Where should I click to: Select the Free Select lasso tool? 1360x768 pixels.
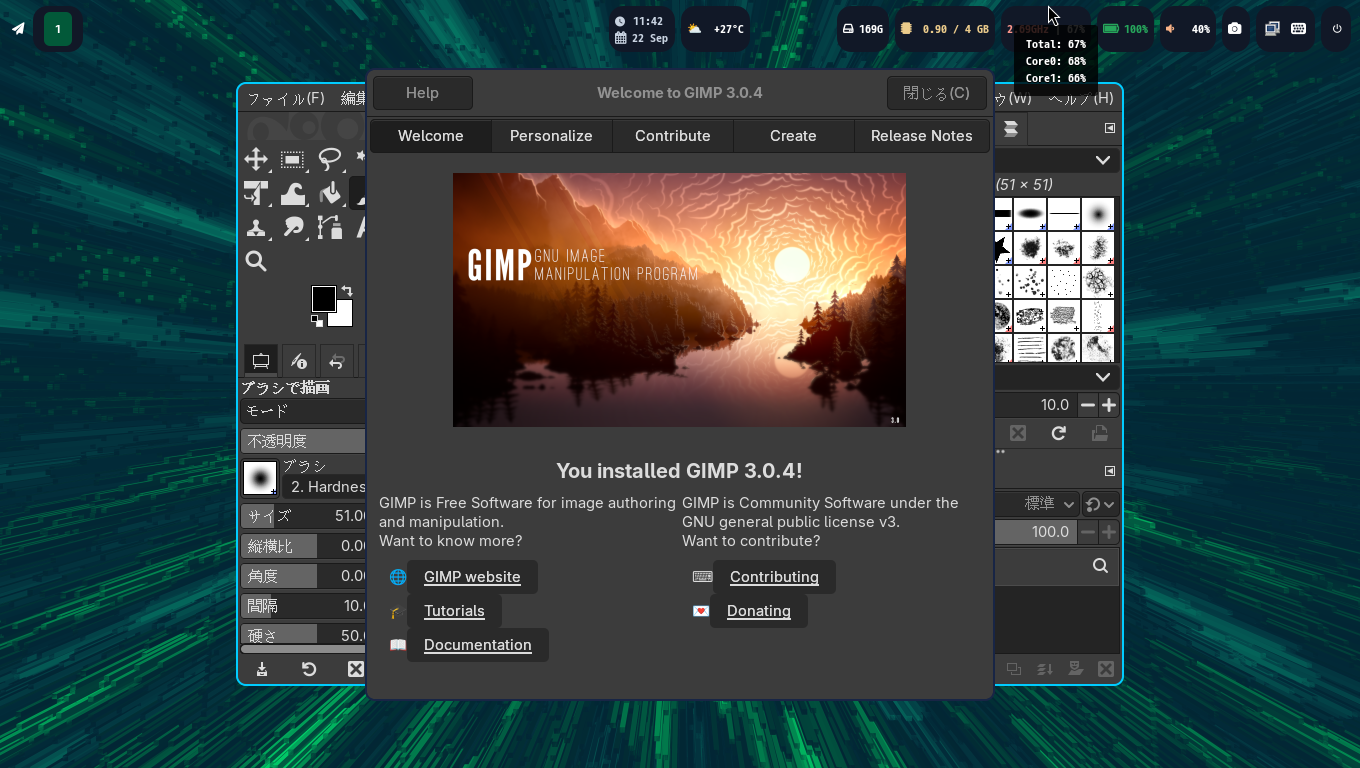(330, 159)
